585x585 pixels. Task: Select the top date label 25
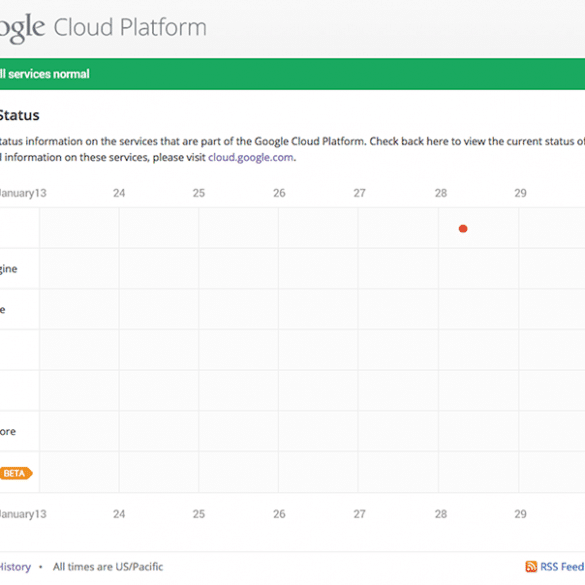pyautogui.click(x=199, y=193)
